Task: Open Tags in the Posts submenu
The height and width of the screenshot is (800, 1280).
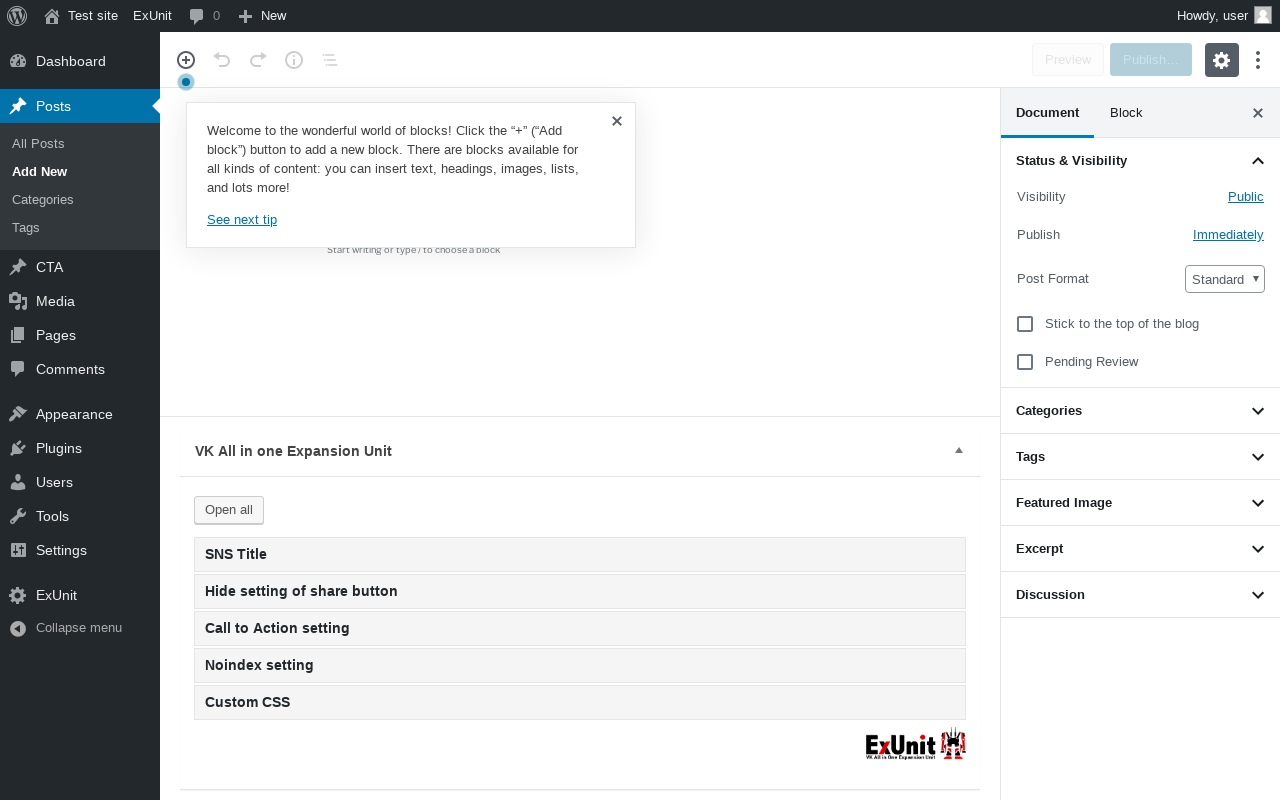Action: click(x=26, y=228)
